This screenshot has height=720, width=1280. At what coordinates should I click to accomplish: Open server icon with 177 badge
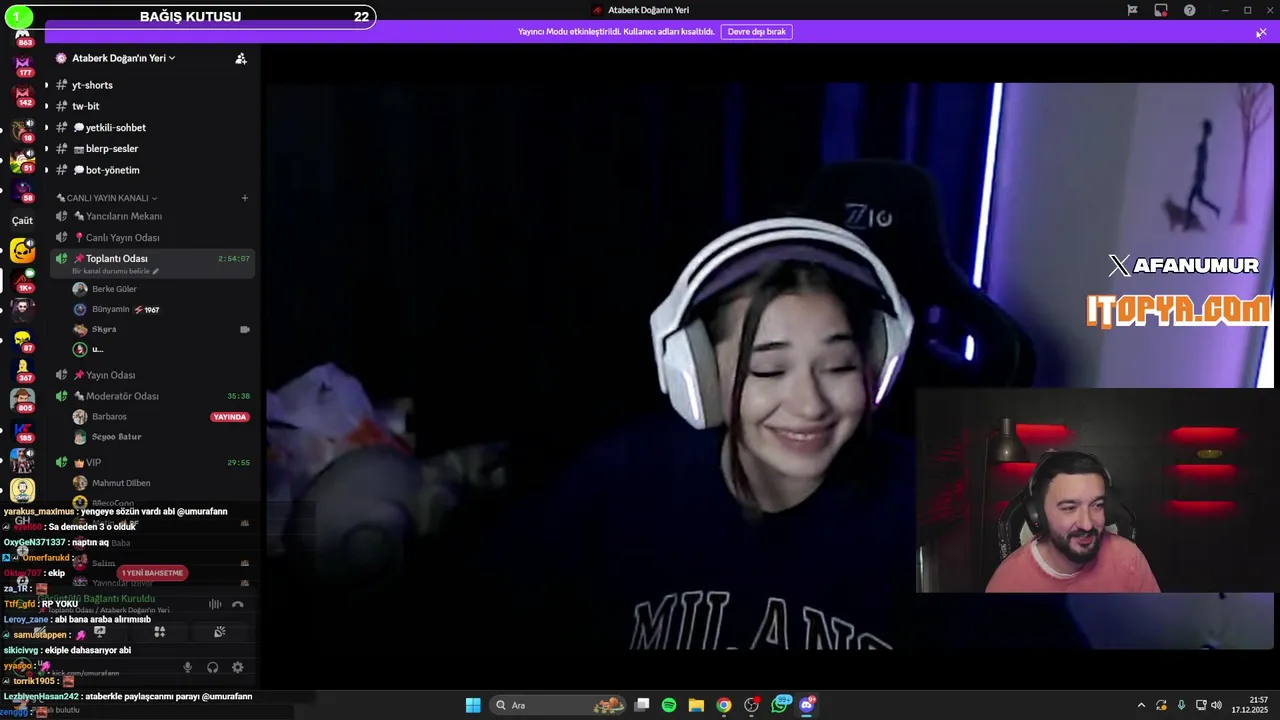[x=22, y=64]
